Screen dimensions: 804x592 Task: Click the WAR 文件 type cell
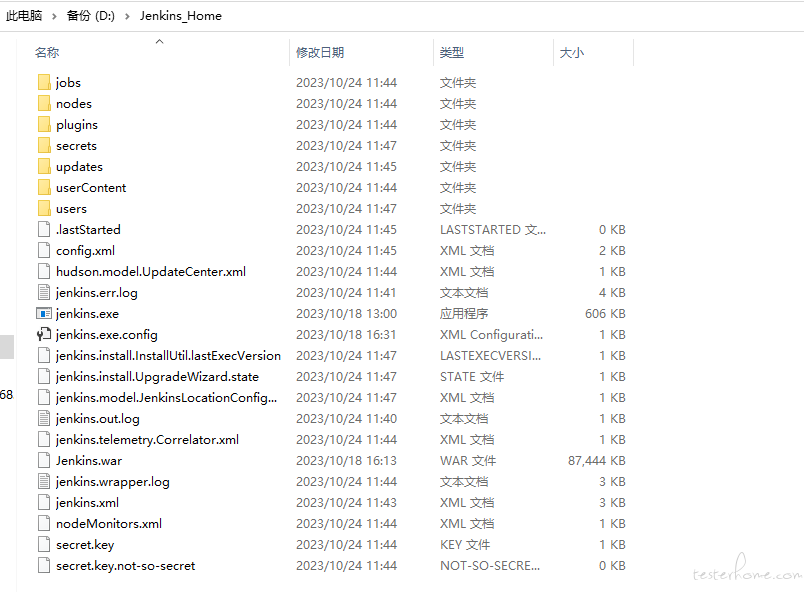pos(468,461)
